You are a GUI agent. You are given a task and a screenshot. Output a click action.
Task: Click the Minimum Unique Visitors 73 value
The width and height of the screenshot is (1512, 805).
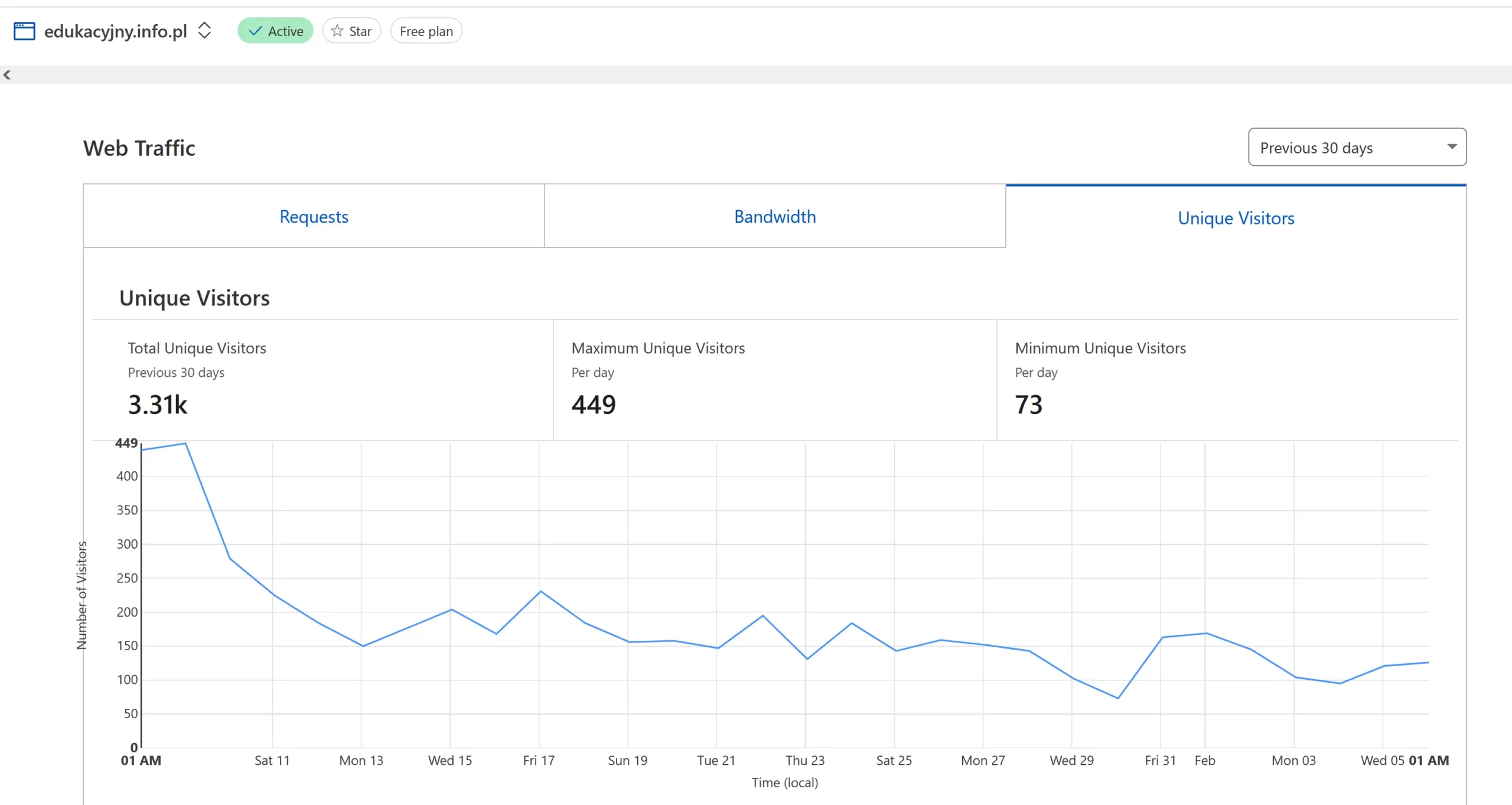pyautogui.click(x=1029, y=405)
